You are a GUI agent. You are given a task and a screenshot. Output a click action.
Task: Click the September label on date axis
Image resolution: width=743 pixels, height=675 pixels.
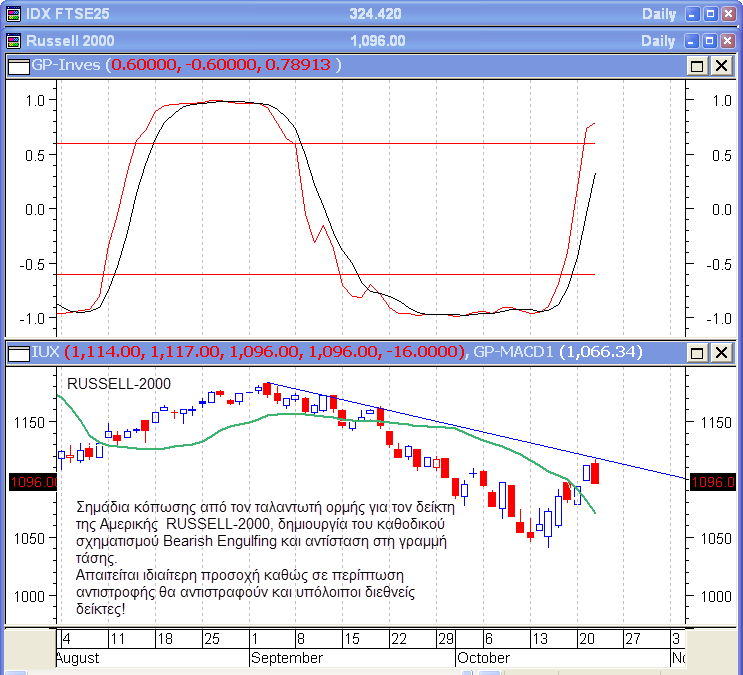(286, 658)
